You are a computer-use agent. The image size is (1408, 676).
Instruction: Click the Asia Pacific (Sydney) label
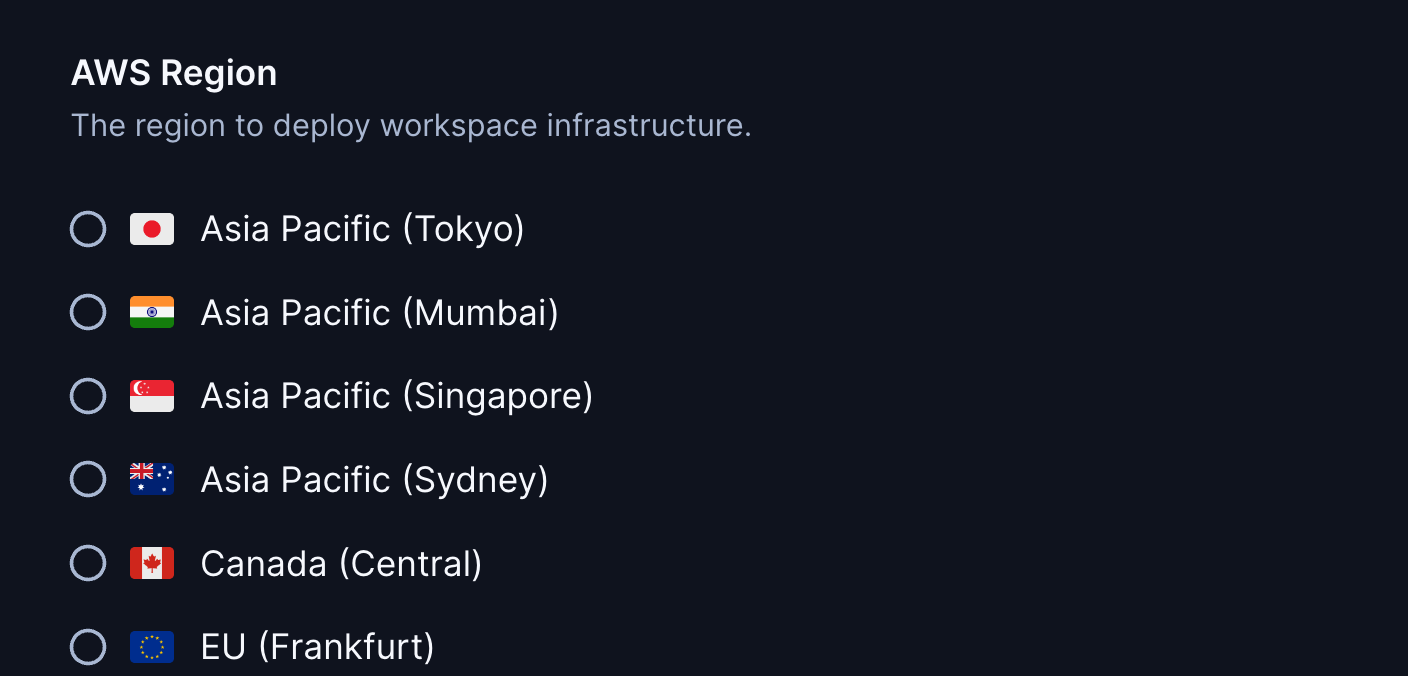click(x=374, y=479)
